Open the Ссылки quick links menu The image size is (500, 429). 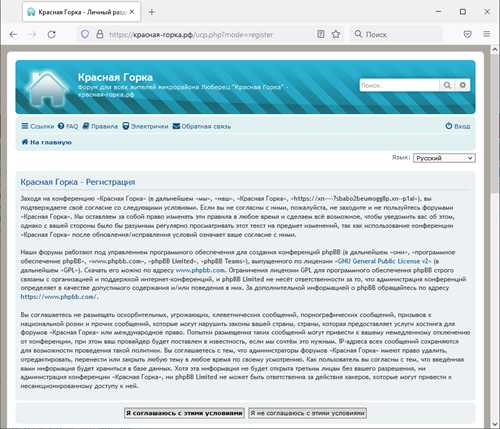38,126
